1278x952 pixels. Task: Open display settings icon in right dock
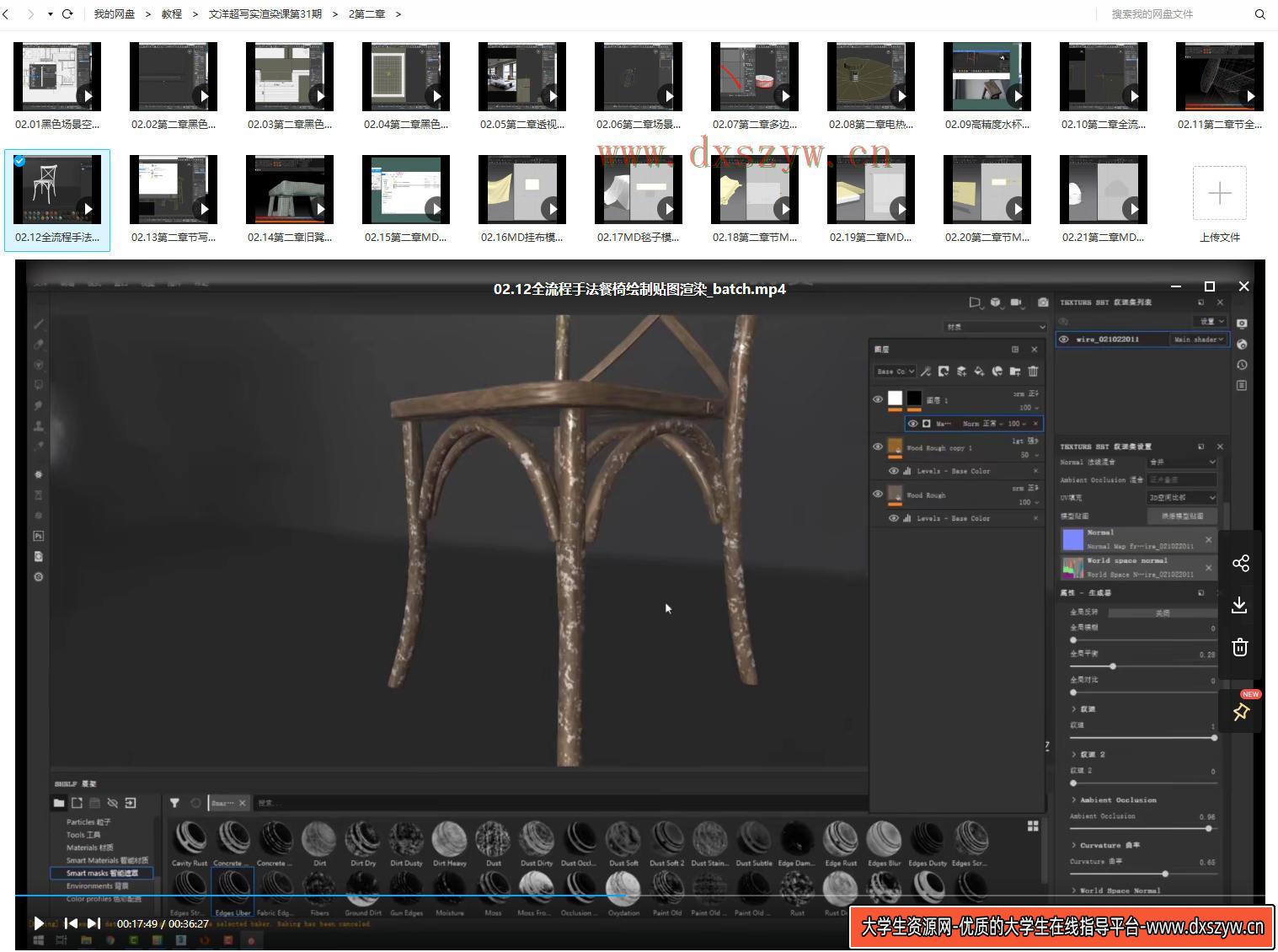pyautogui.click(x=1242, y=324)
